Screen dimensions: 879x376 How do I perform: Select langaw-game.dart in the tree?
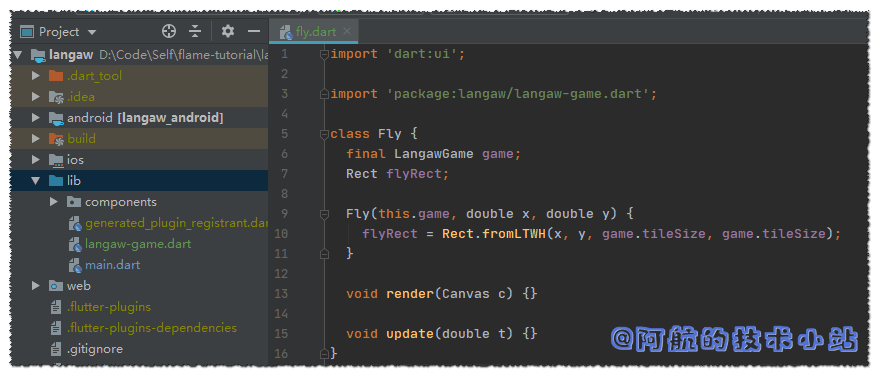click(x=138, y=244)
